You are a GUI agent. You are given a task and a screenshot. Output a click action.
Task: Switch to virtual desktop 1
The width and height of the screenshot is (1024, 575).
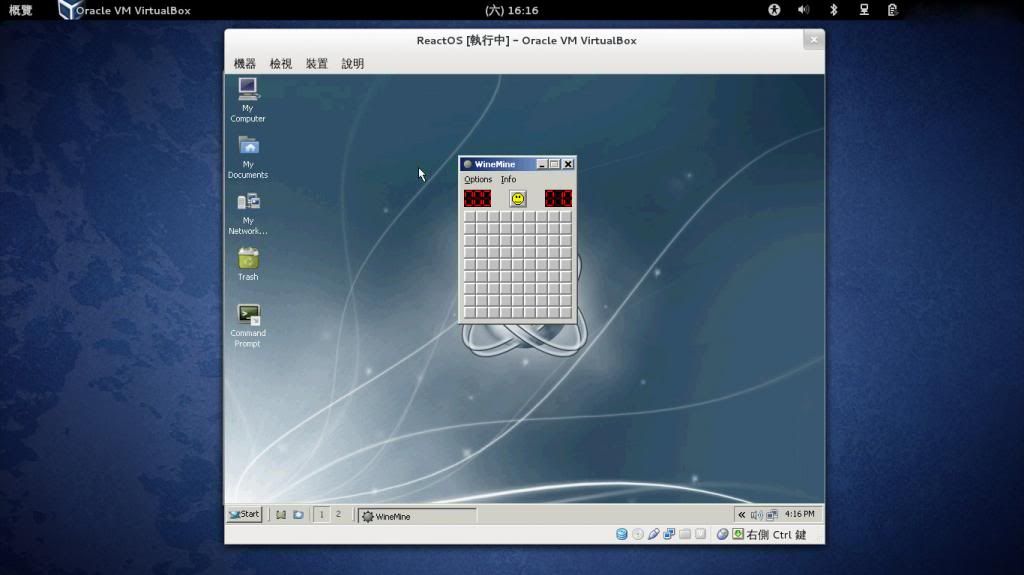(321, 515)
